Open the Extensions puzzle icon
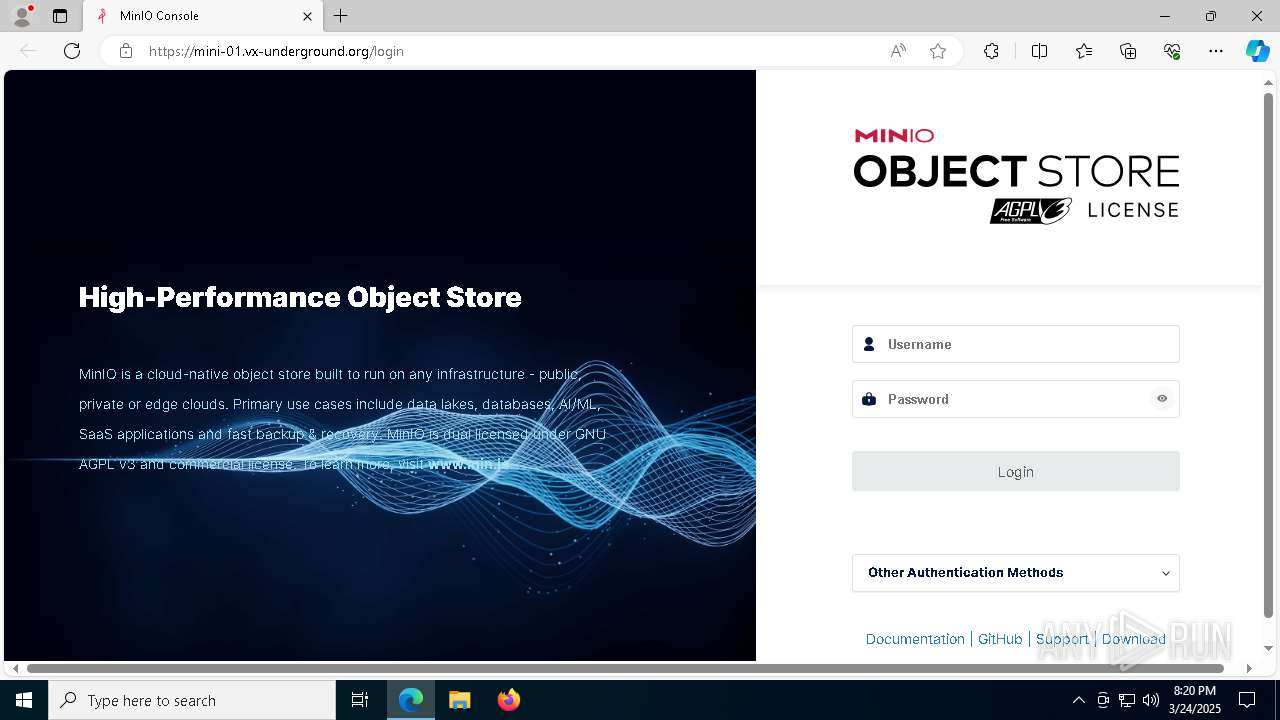Viewport: 1280px width, 720px height. click(x=991, y=51)
